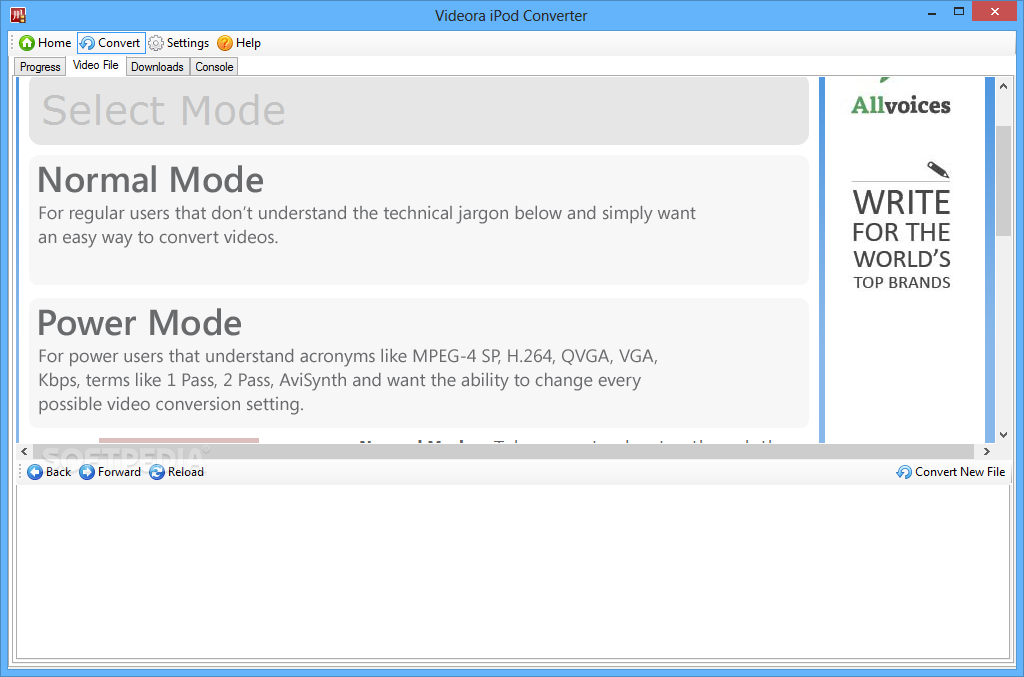Click the Videora app icon in title bar
Image resolution: width=1024 pixels, height=677 pixels.
click(18, 14)
